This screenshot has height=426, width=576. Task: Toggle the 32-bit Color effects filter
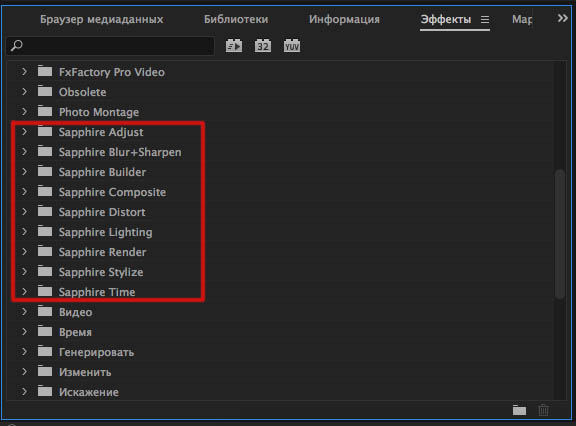coord(263,46)
